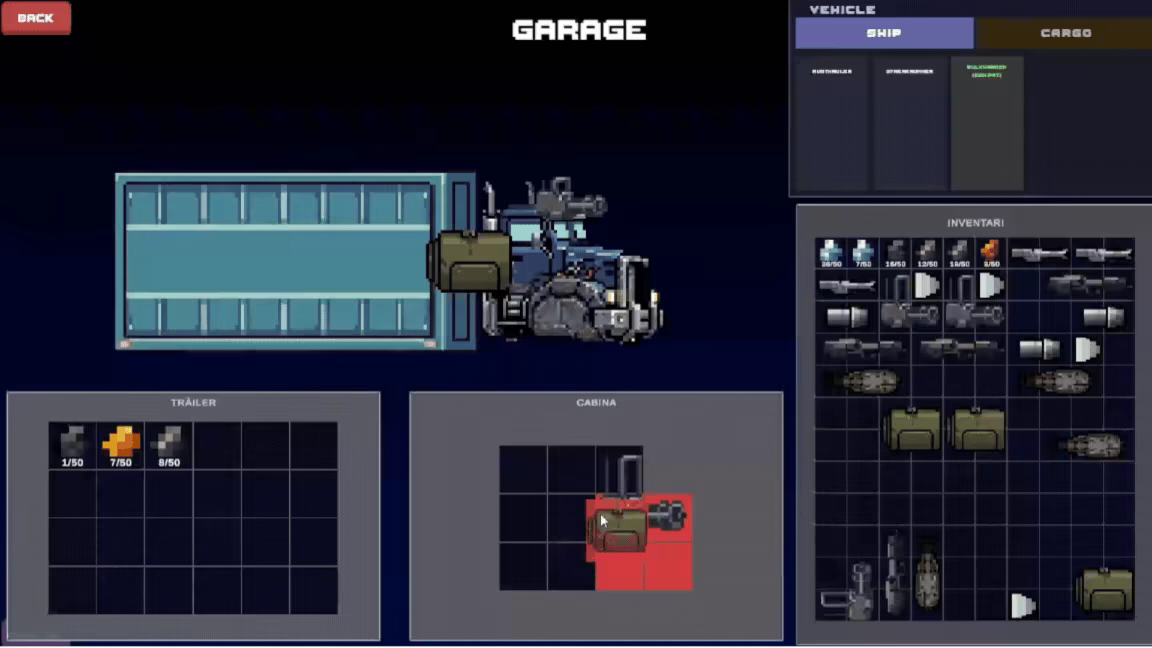This screenshot has width=1152, height=648.
Task: Click the red Back button
Action: tap(36, 18)
